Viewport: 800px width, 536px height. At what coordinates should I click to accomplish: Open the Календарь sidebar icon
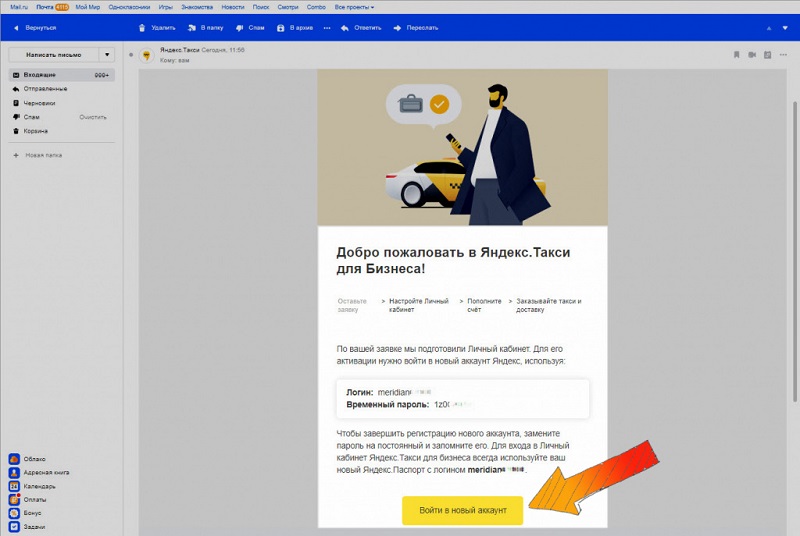14,487
